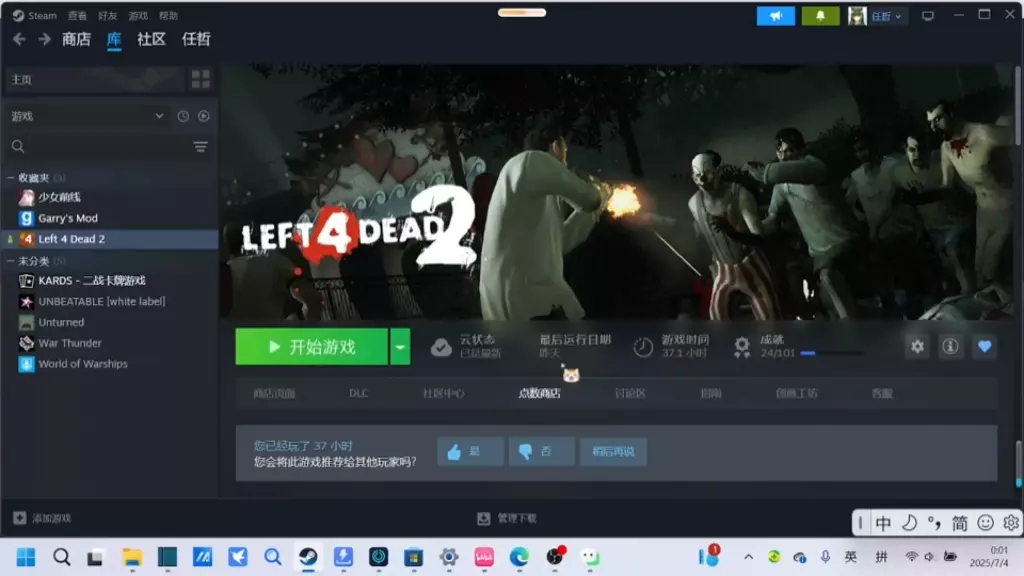Open the green notifications bell
Viewport: 1024px width, 576px height.
820,16
